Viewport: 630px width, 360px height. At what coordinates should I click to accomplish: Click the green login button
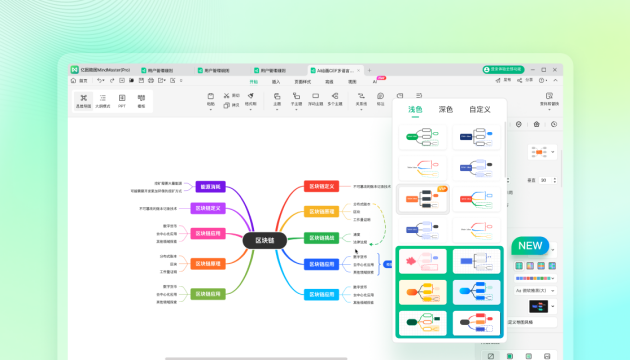click(503, 70)
